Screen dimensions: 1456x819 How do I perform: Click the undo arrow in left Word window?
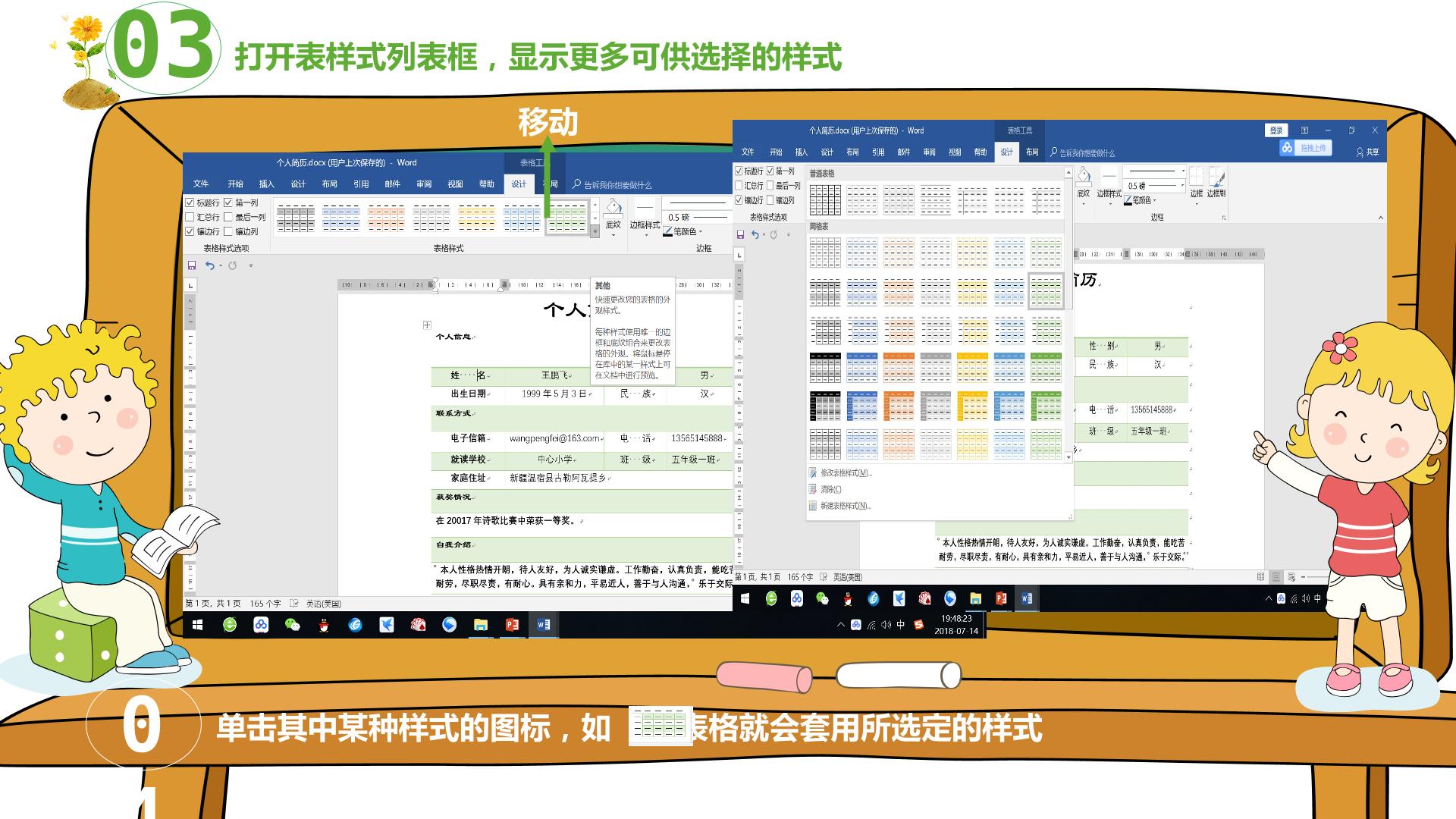coord(209,265)
